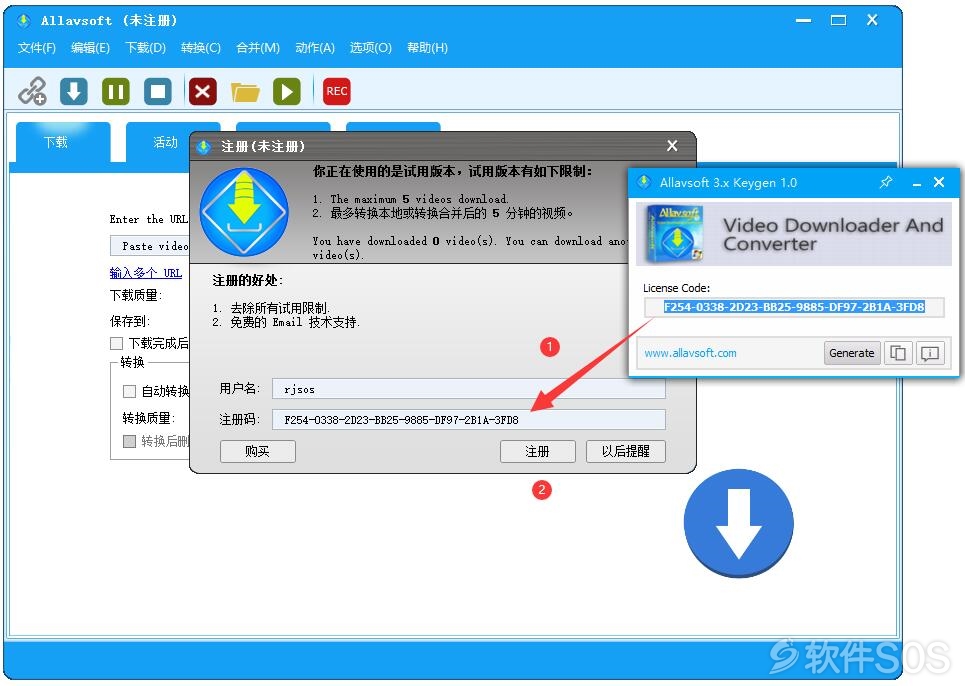Focus the 注册码 input field

pyautogui.click(x=468, y=420)
